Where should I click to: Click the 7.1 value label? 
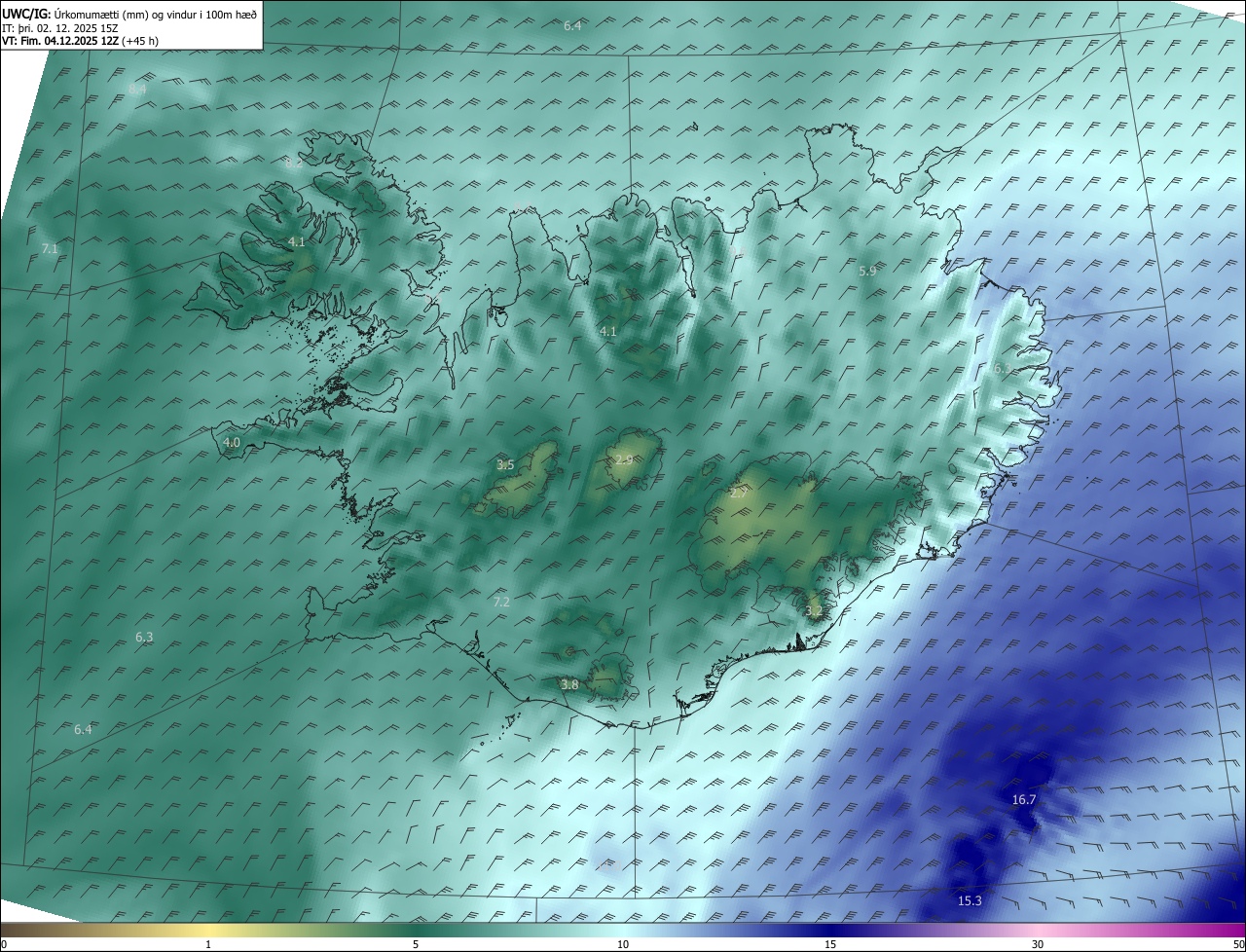50,249
